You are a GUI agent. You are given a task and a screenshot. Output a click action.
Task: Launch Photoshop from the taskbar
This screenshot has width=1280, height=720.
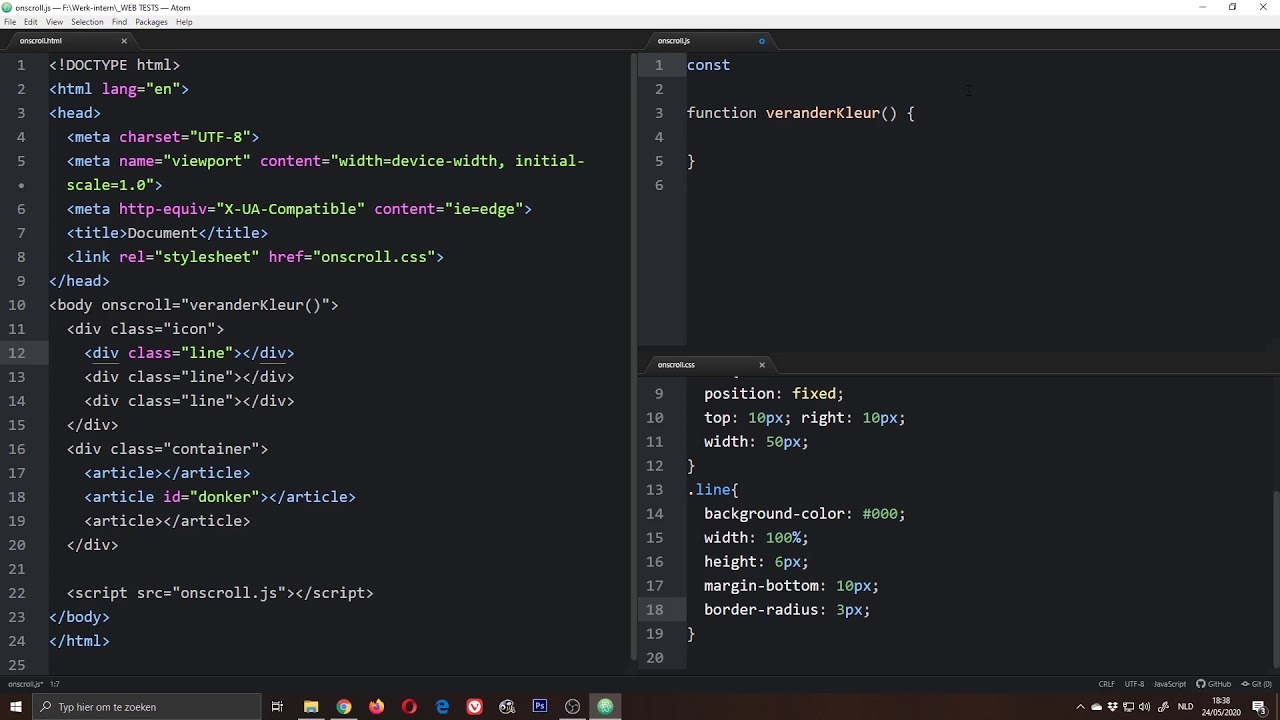pyautogui.click(x=540, y=707)
